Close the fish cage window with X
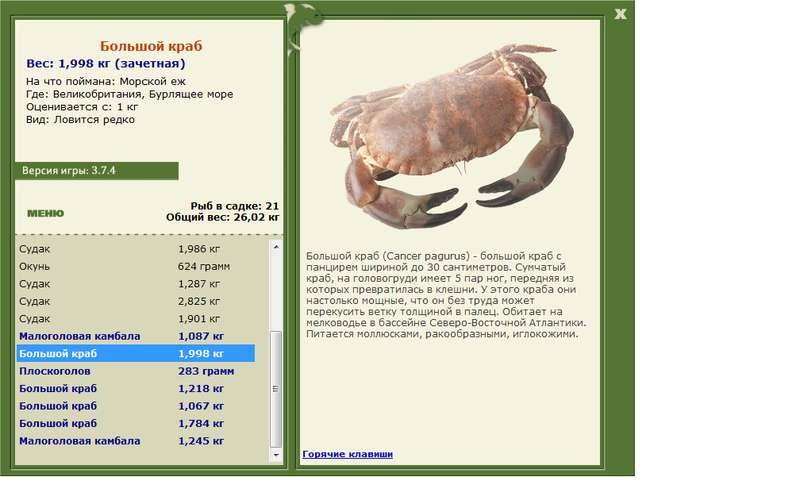Viewport: 800px width, 500px height. point(620,14)
